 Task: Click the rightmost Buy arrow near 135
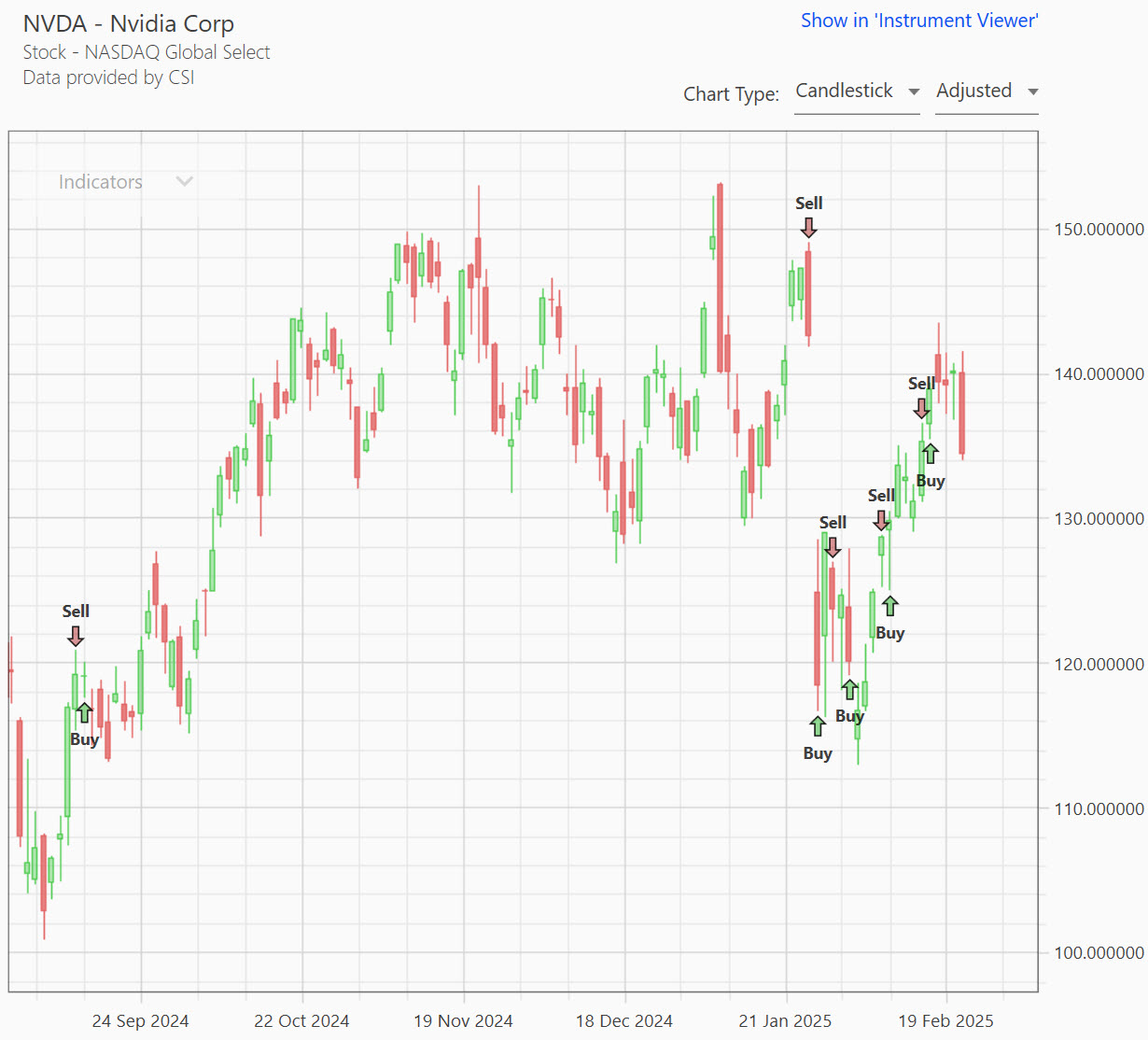pos(930,454)
